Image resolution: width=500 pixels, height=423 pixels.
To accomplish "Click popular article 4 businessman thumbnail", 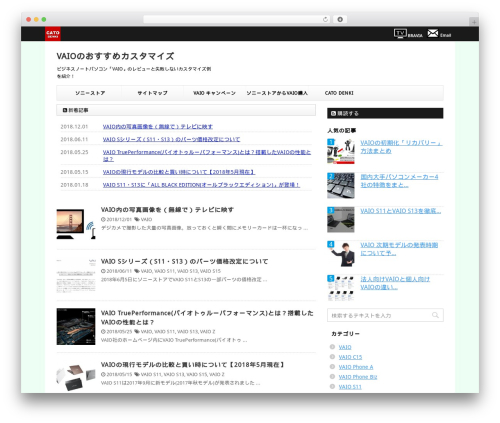I will tap(341, 254).
